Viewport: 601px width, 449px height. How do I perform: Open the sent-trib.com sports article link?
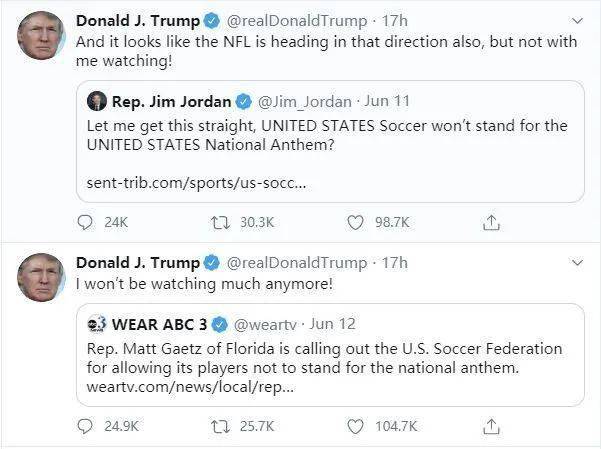click(x=196, y=183)
